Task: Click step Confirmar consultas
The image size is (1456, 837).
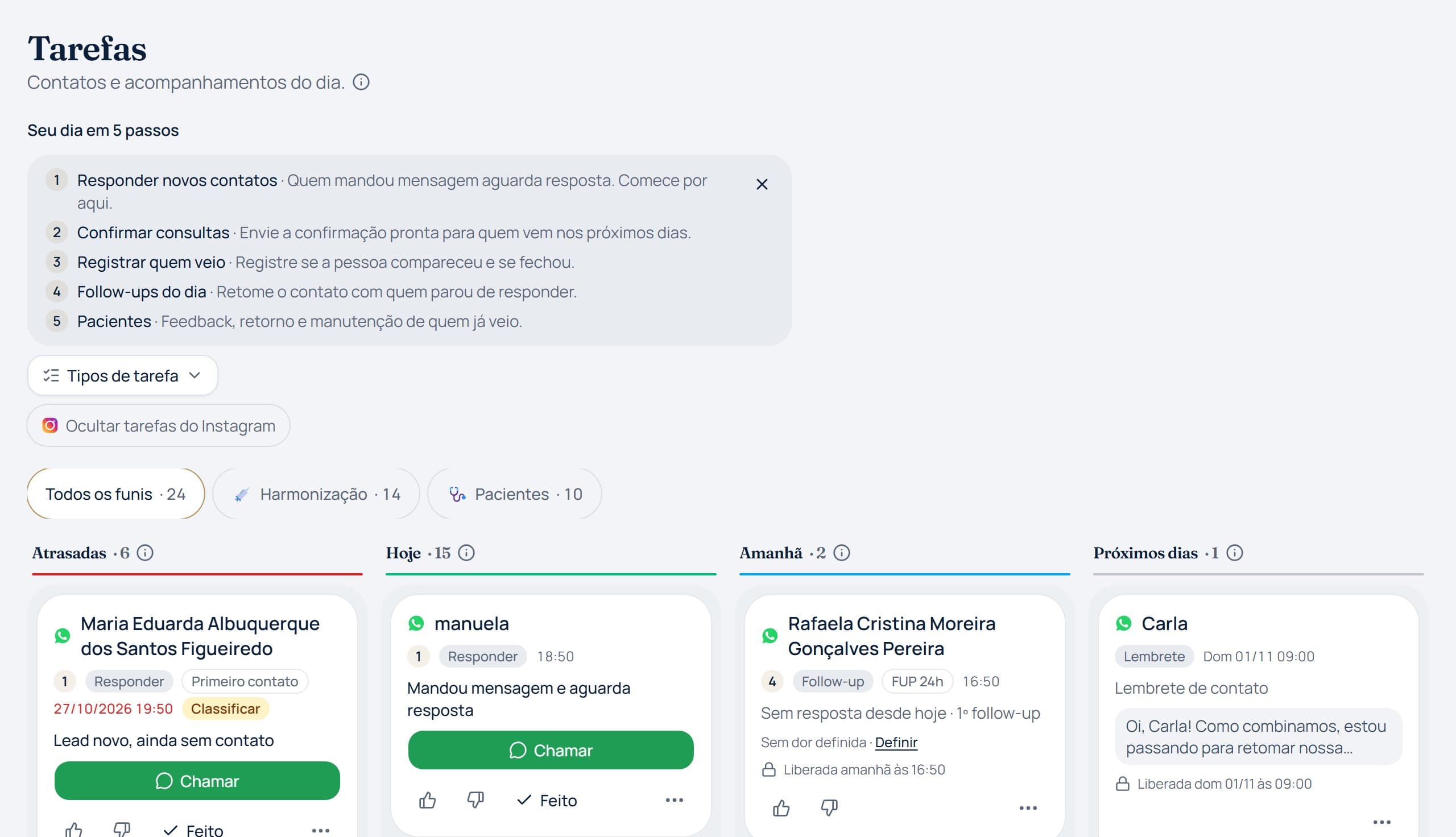Action: (153, 233)
